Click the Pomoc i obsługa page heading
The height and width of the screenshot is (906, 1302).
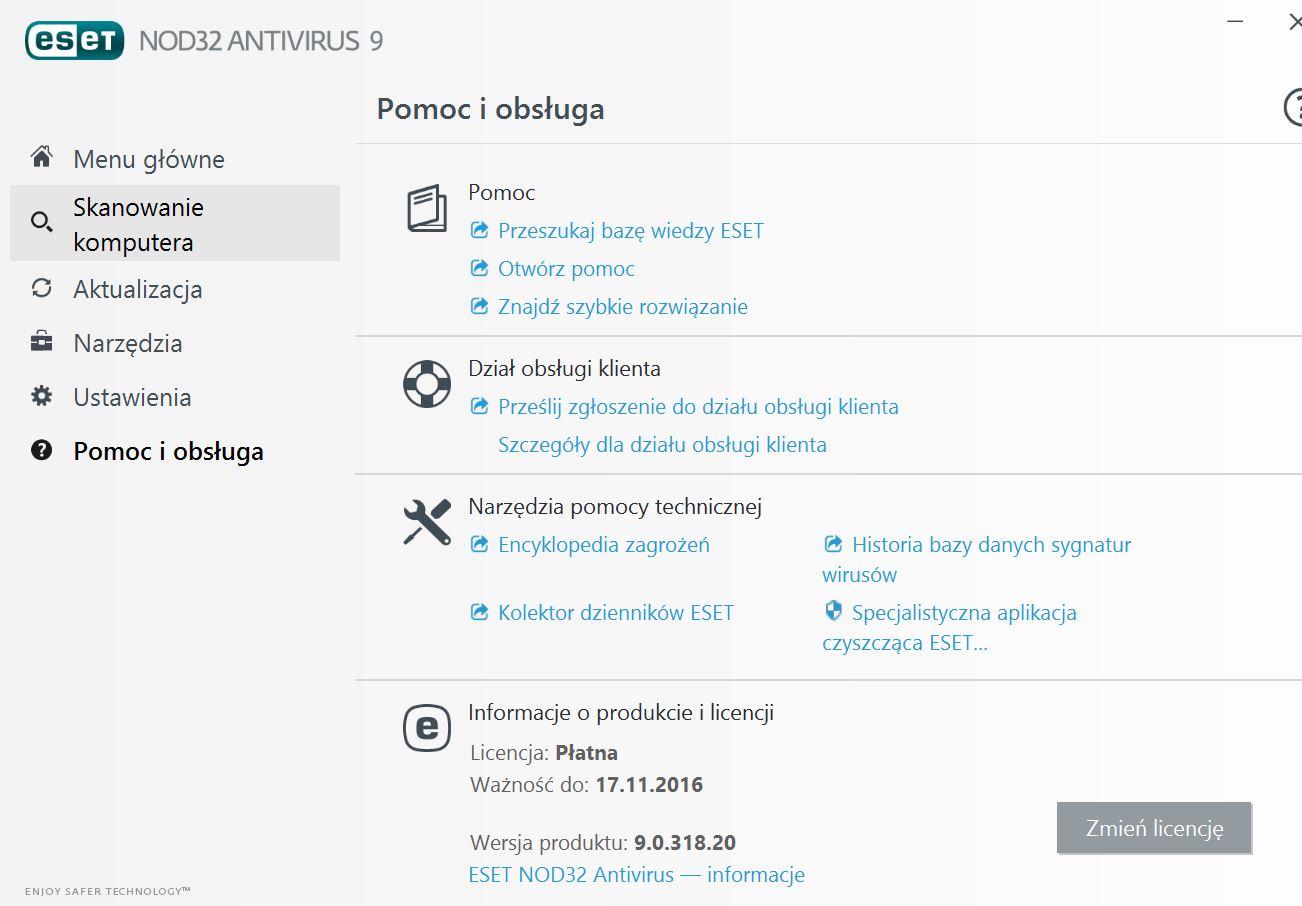[x=491, y=108]
